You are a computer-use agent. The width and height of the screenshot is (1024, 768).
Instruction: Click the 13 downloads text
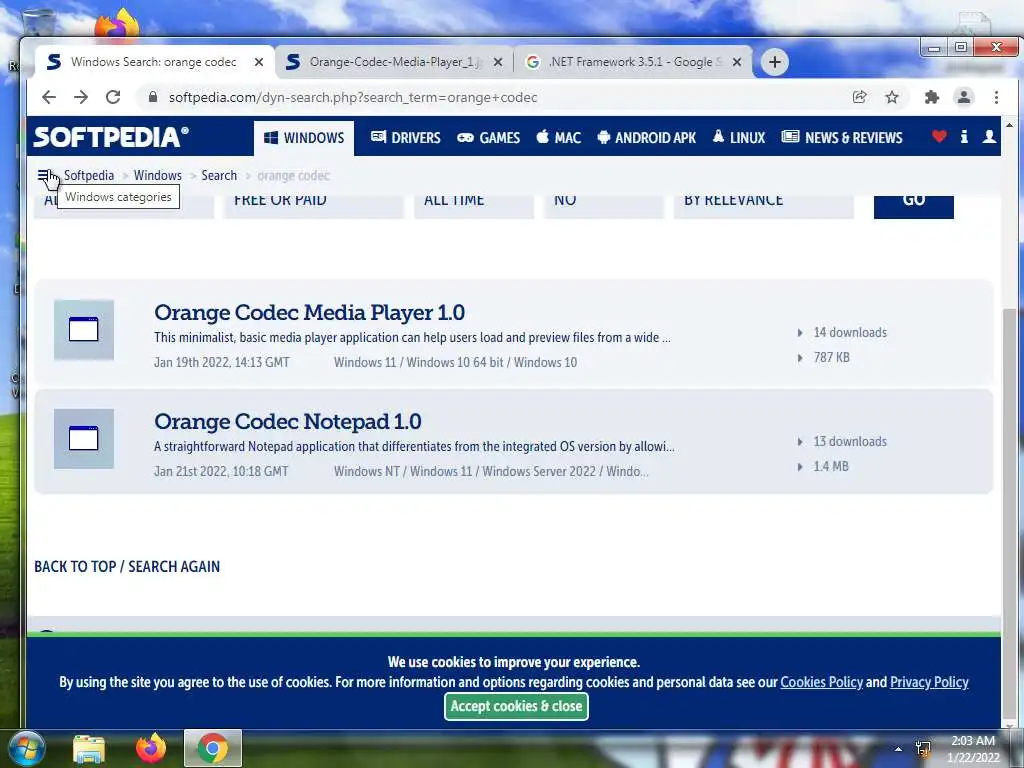point(850,441)
